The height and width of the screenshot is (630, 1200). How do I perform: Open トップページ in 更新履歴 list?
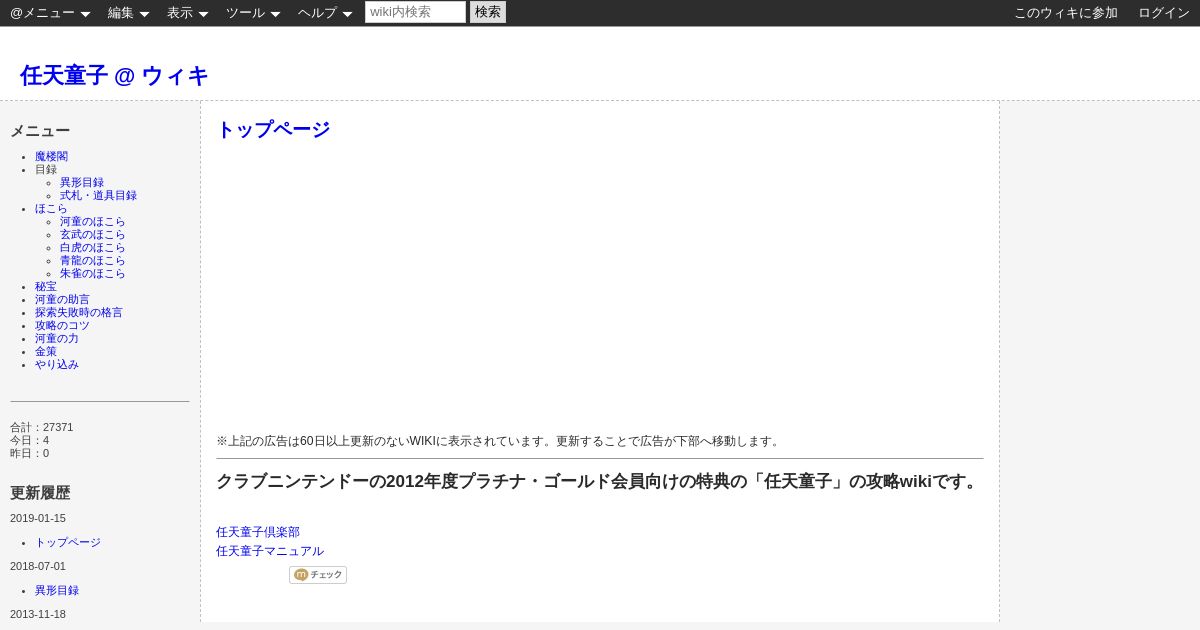68,543
